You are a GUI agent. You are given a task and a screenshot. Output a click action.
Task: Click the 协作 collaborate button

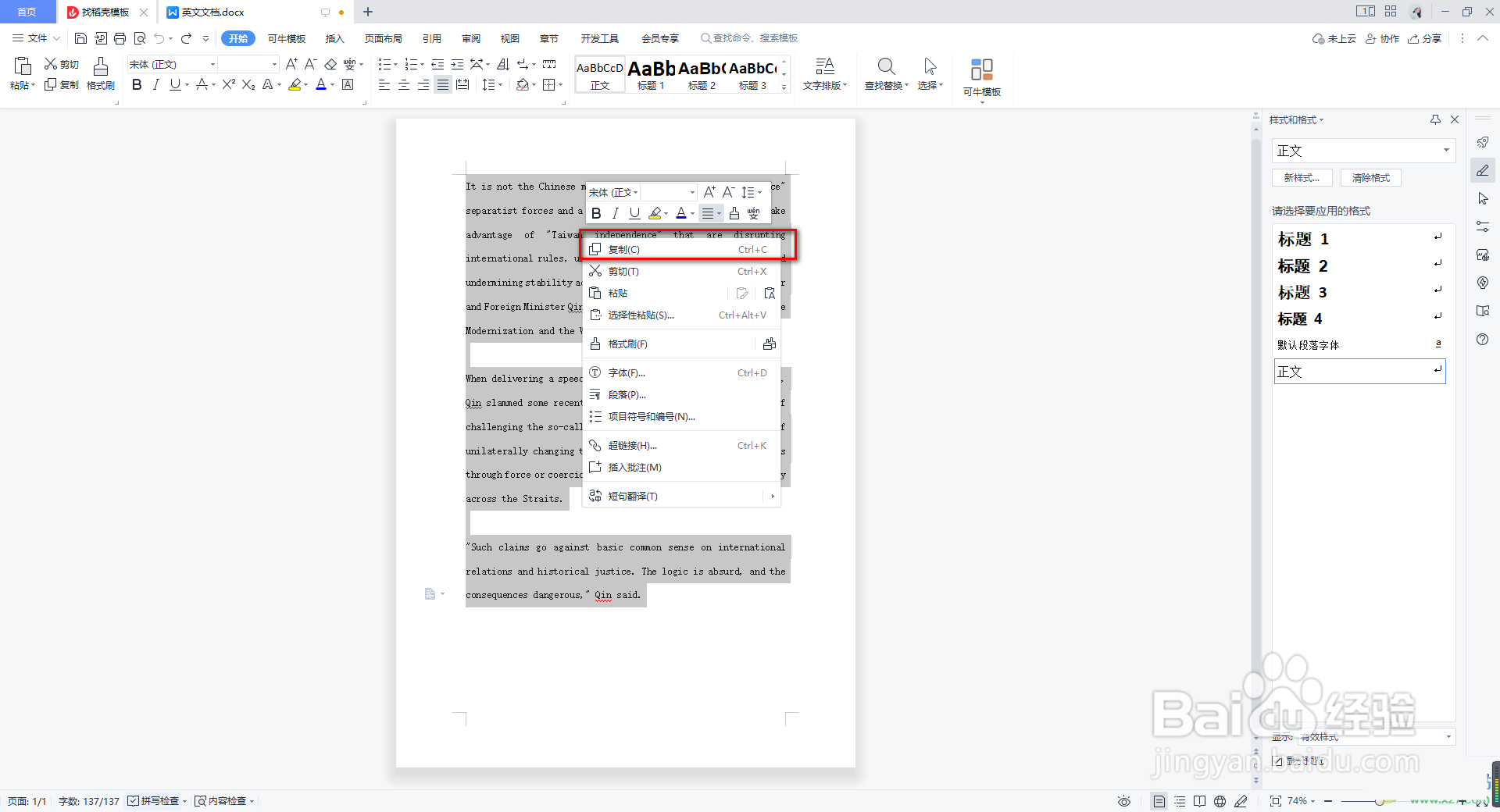(1382, 38)
